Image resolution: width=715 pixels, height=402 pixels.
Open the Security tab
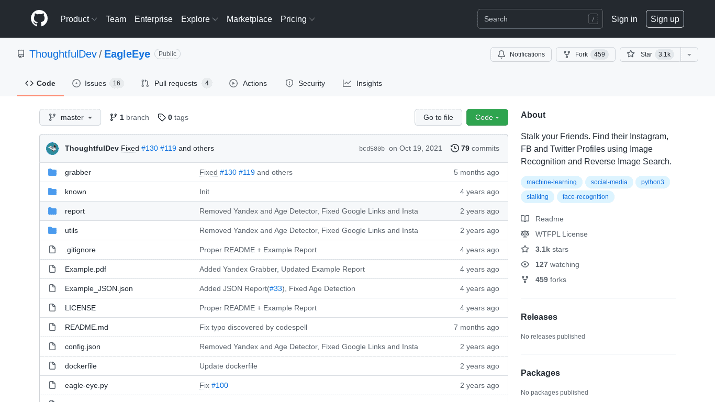click(306, 83)
